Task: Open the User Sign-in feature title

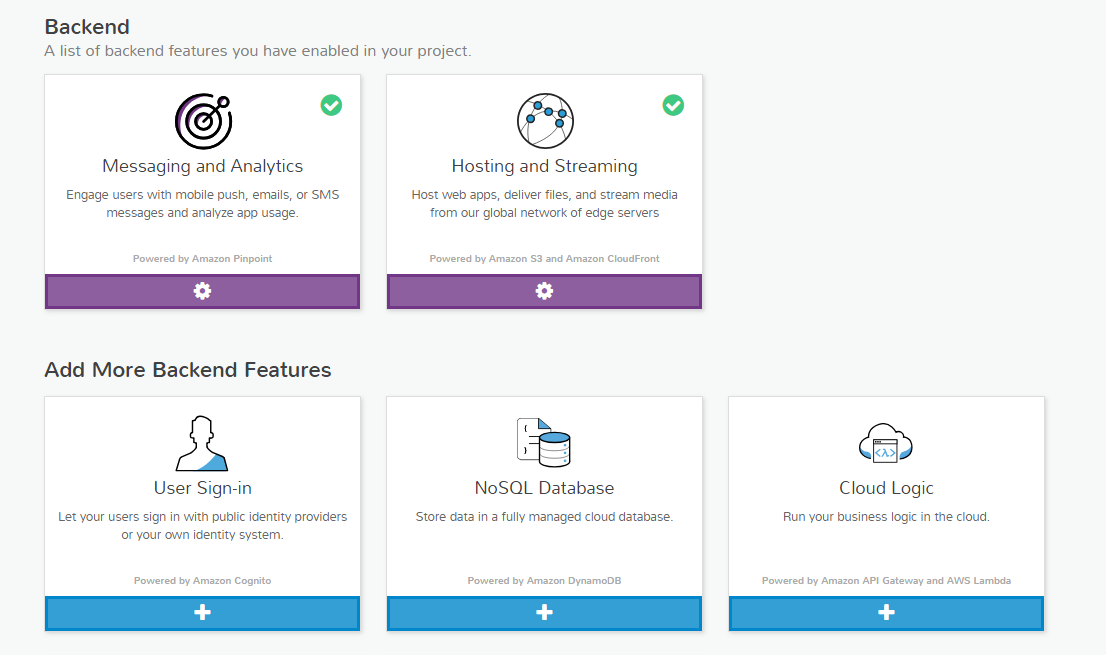Action: 202,488
